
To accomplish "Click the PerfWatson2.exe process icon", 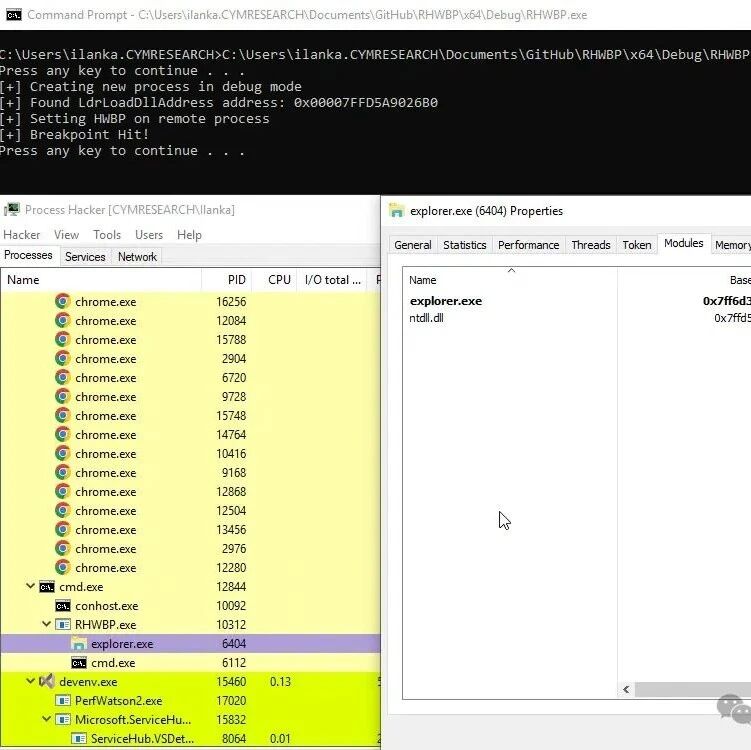I will click(63, 701).
